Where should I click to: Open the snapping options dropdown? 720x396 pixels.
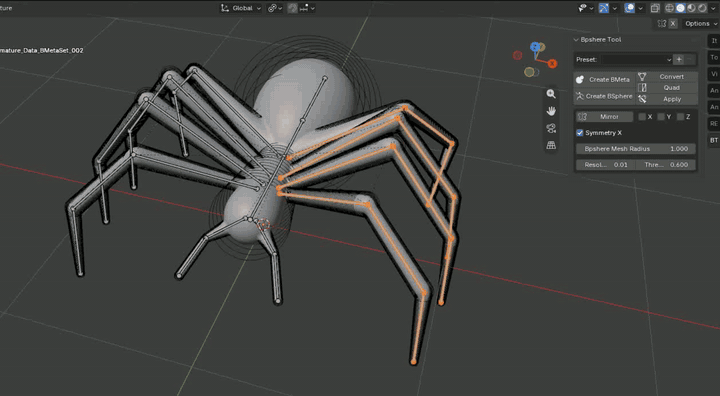(307, 8)
